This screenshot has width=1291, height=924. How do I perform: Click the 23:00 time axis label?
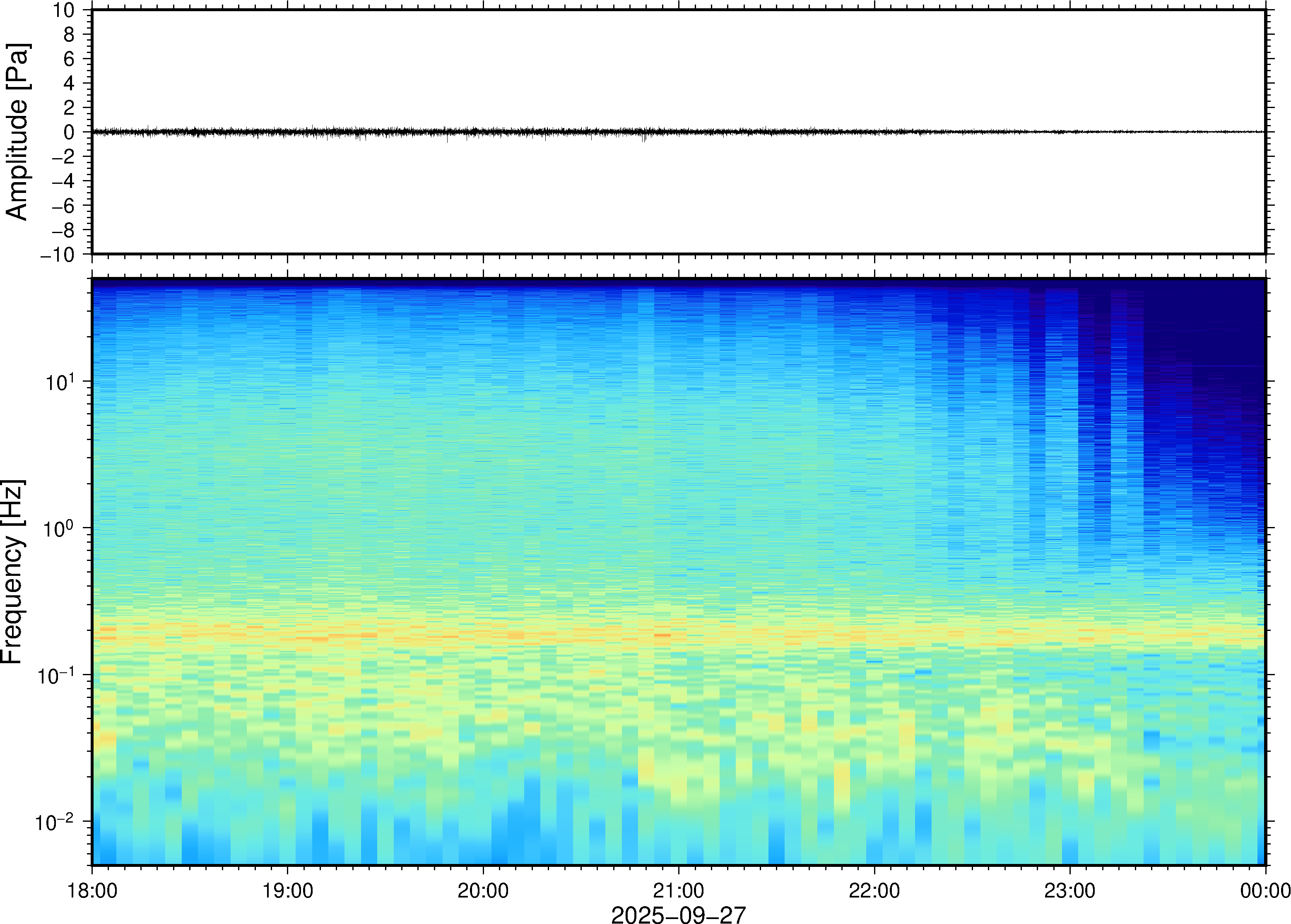[1069, 890]
